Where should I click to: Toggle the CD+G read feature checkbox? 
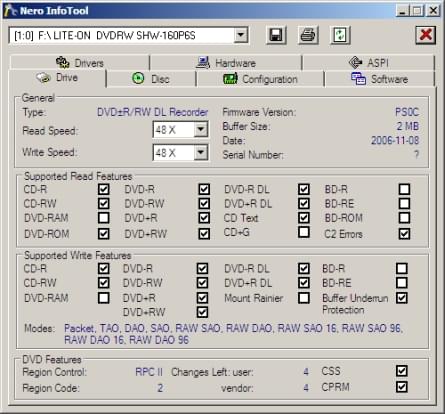(x=304, y=232)
